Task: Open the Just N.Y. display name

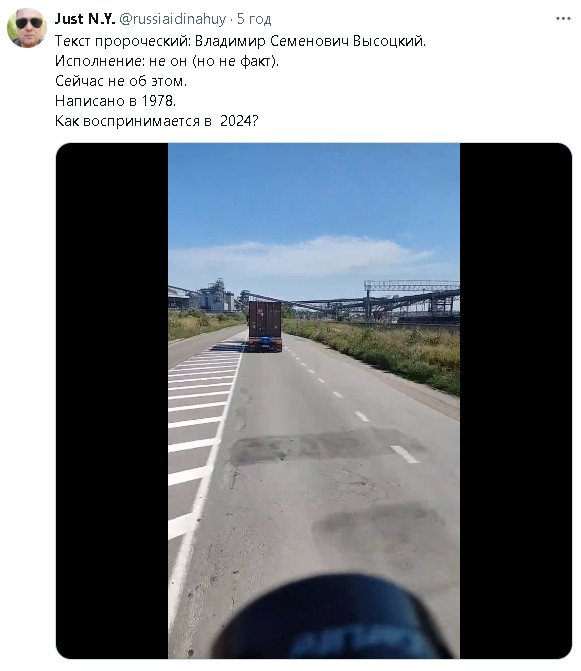Action: (85, 19)
